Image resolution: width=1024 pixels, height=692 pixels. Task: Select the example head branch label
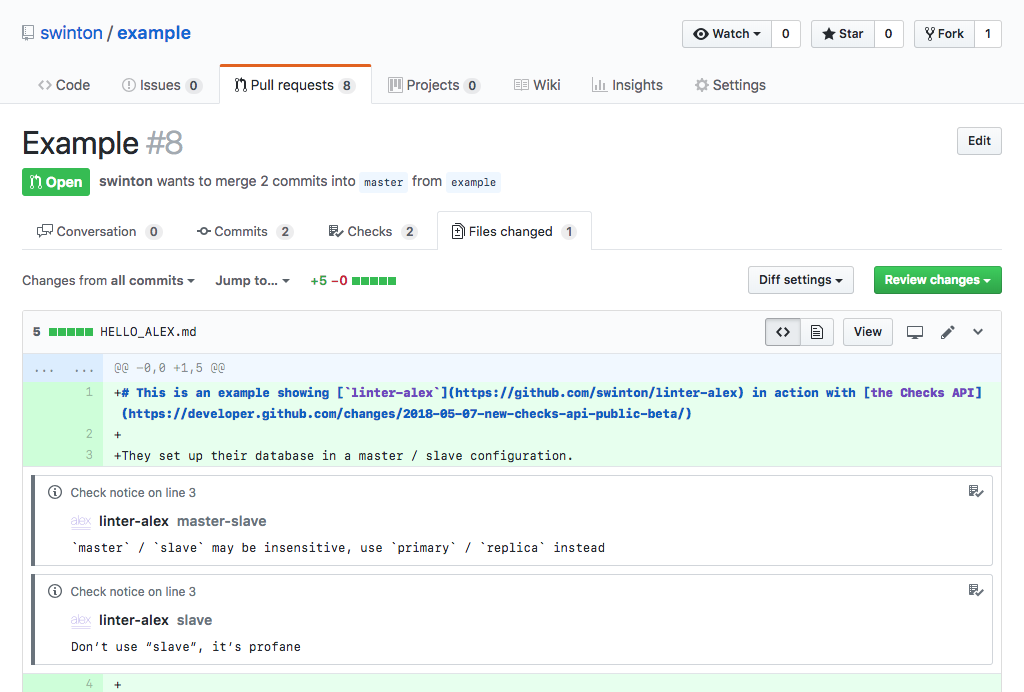tap(473, 182)
